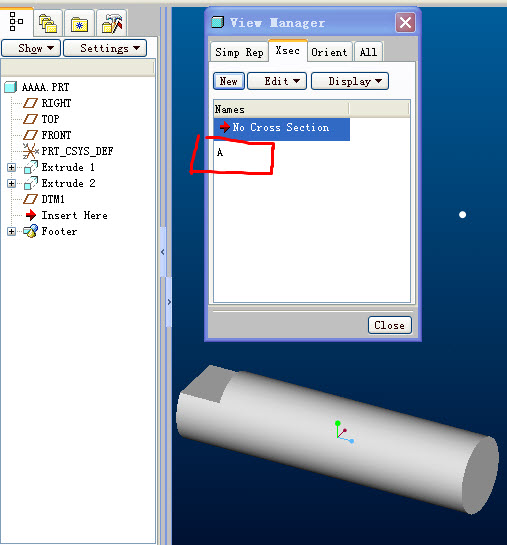The image size is (507, 545).
Task: Click New to create a cross section
Action: [229, 81]
